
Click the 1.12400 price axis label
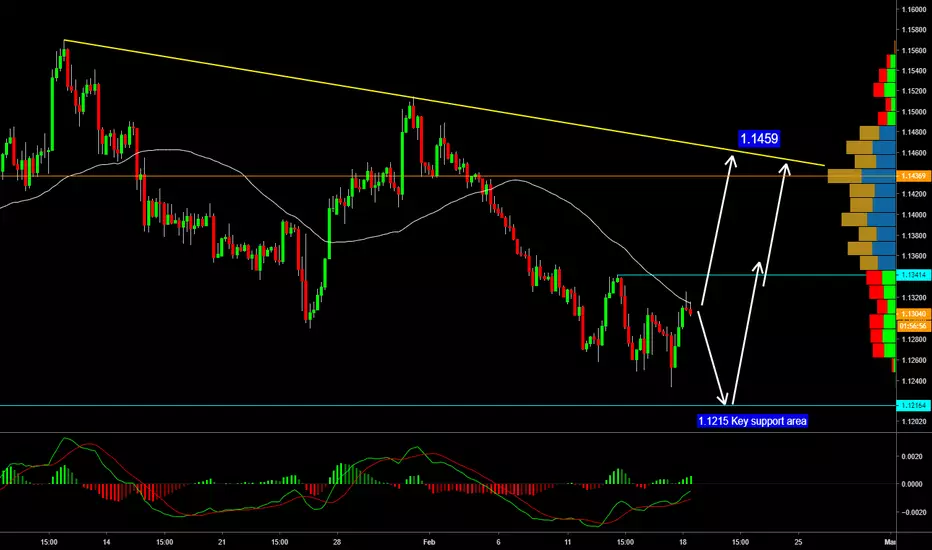pos(914,381)
